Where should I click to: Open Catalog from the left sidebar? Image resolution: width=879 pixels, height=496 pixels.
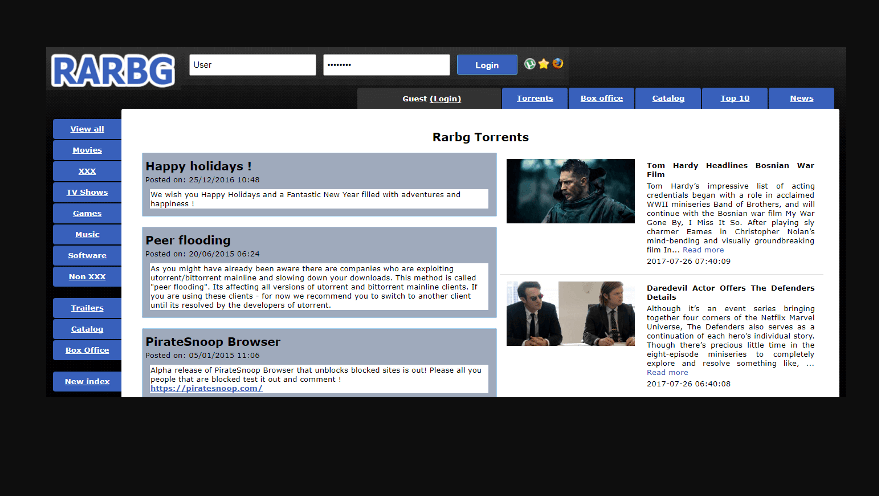point(87,329)
